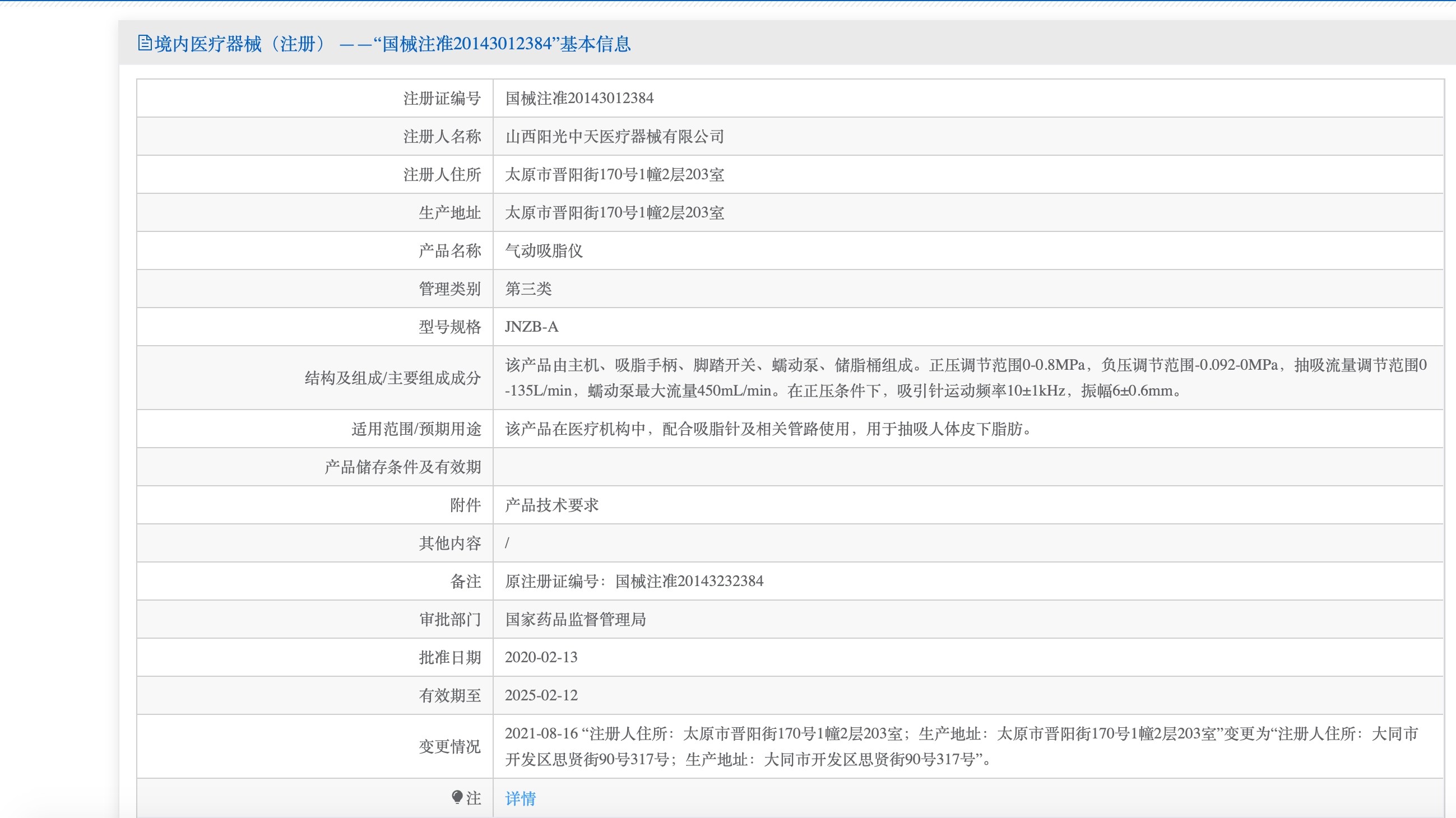Click the 批准日期 row label
The height and width of the screenshot is (818, 1456).
[450, 658]
